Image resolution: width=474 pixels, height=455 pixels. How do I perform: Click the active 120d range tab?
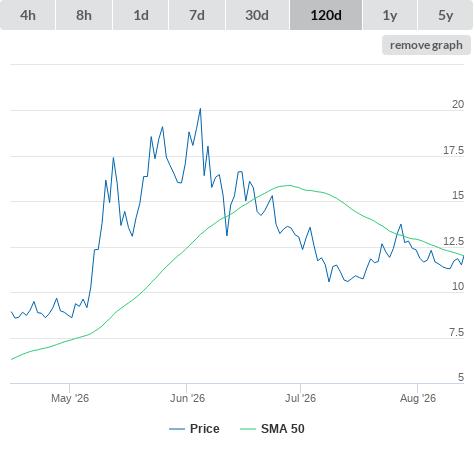[x=326, y=15]
